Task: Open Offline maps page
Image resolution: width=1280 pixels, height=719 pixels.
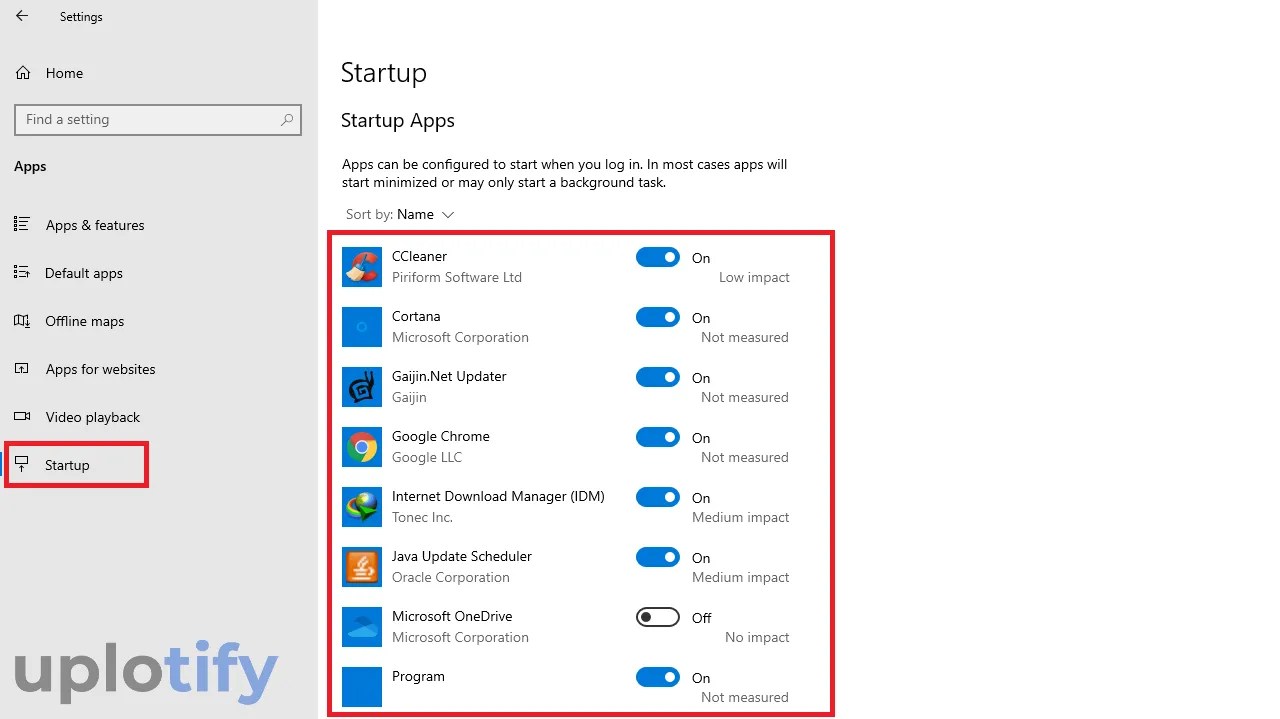Action: pyautogui.click(x=85, y=321)
